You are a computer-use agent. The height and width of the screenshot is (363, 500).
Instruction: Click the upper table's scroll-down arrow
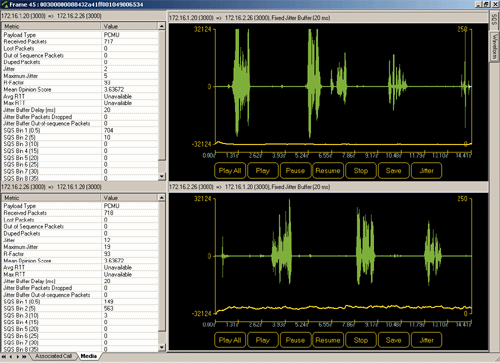[x=162, y=176]
